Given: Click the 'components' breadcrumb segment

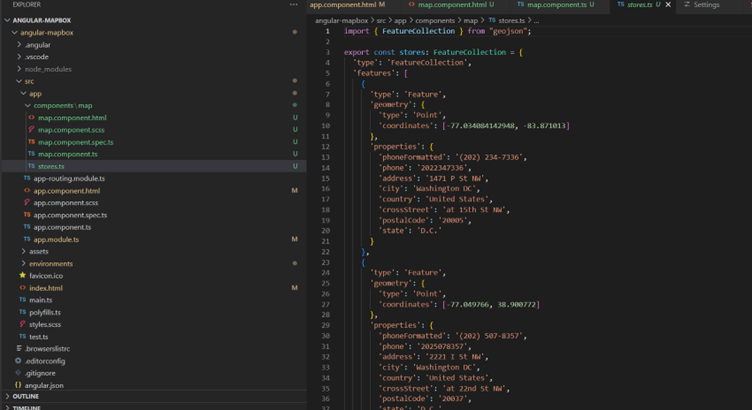Looking at the screenshot, I should (x=434, y=20).
